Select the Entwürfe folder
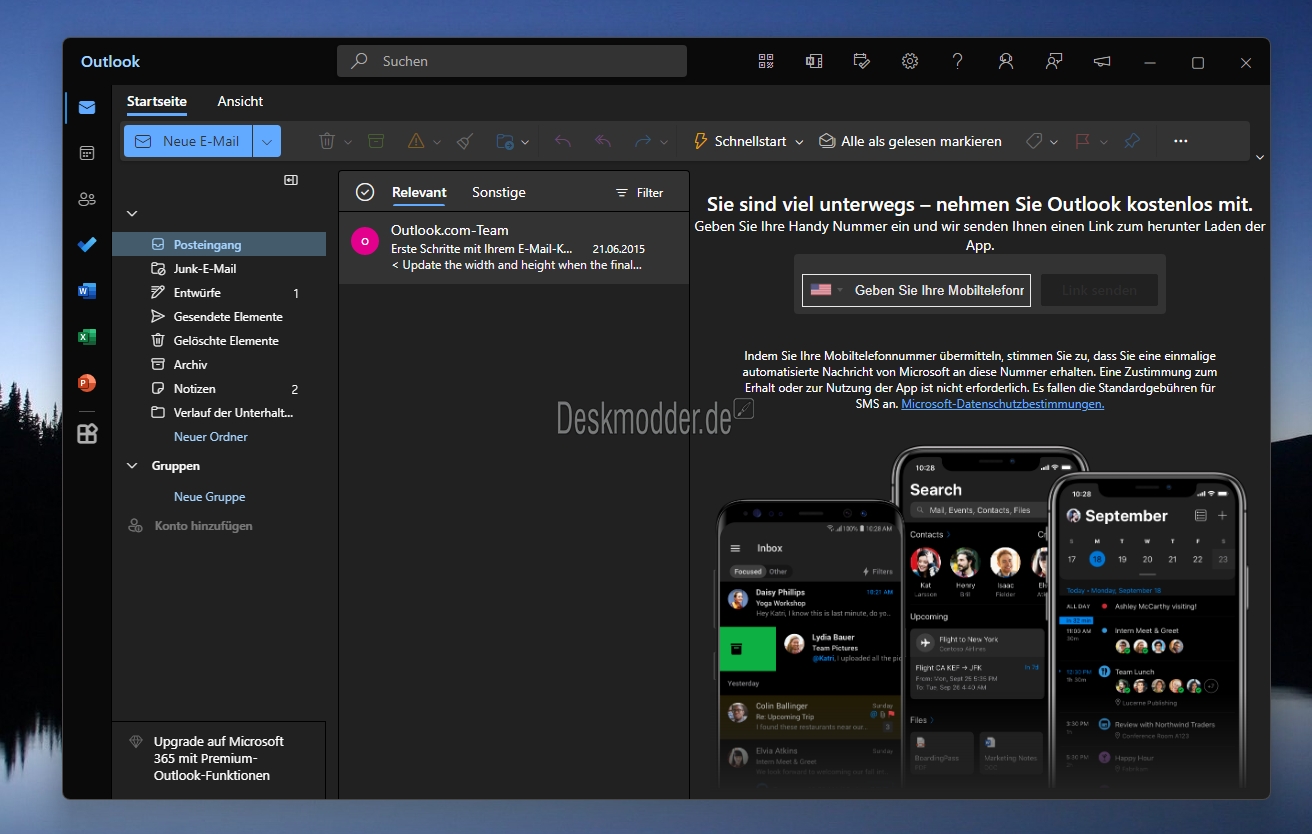This screenshot has height=834, width=1312. [x=219, y=292]
